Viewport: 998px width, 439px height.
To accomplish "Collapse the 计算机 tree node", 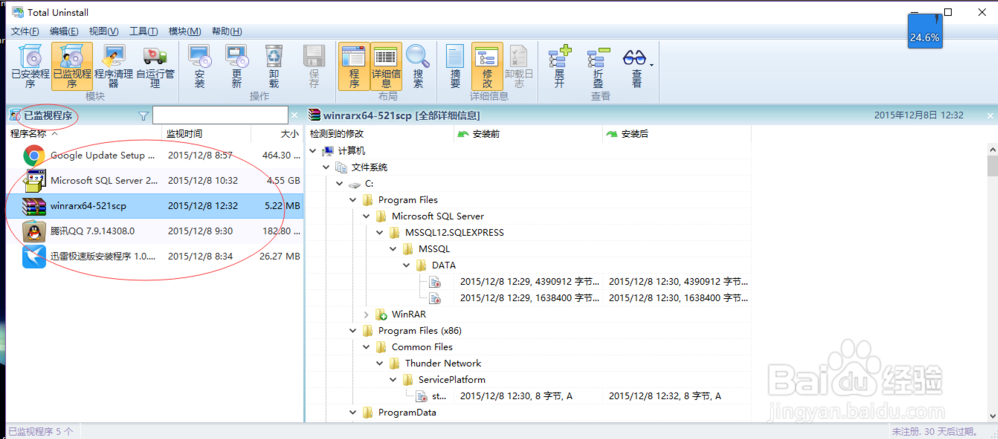I will [x=313, y=151].
